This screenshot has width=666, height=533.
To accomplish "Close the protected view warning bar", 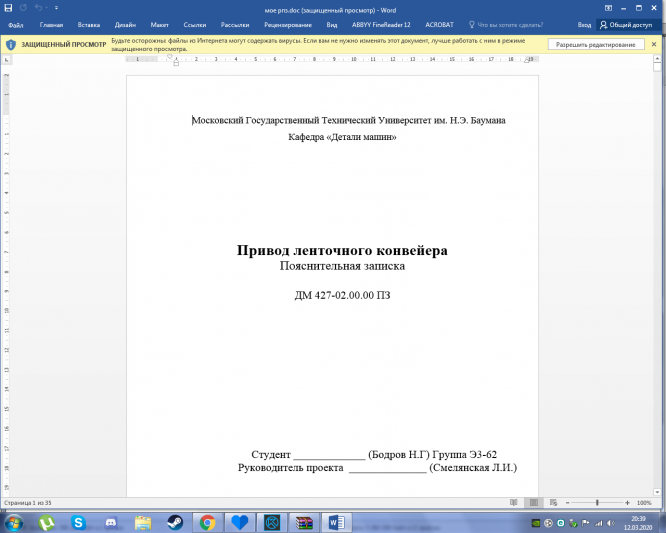I will pos(657,45).
